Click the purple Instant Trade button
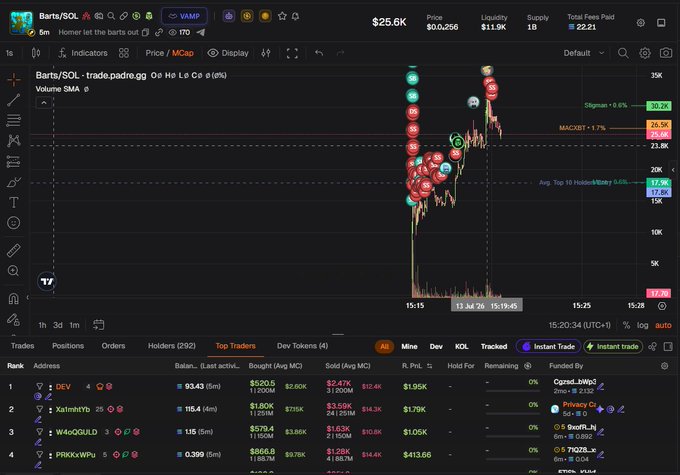The height and width of the screenshot is (475, 680). tap(548, 346)
